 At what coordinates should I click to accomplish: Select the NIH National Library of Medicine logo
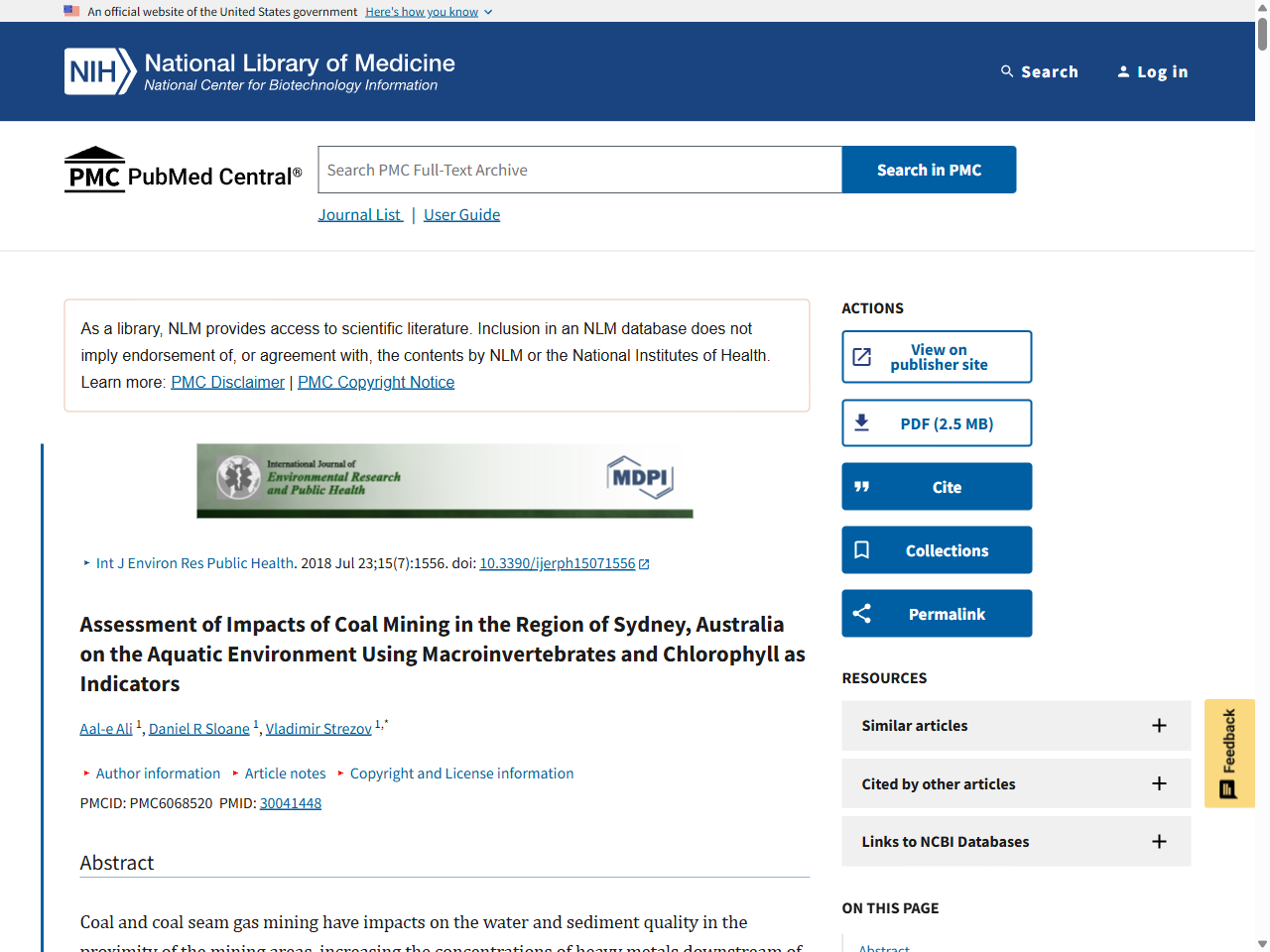(259, 70)
